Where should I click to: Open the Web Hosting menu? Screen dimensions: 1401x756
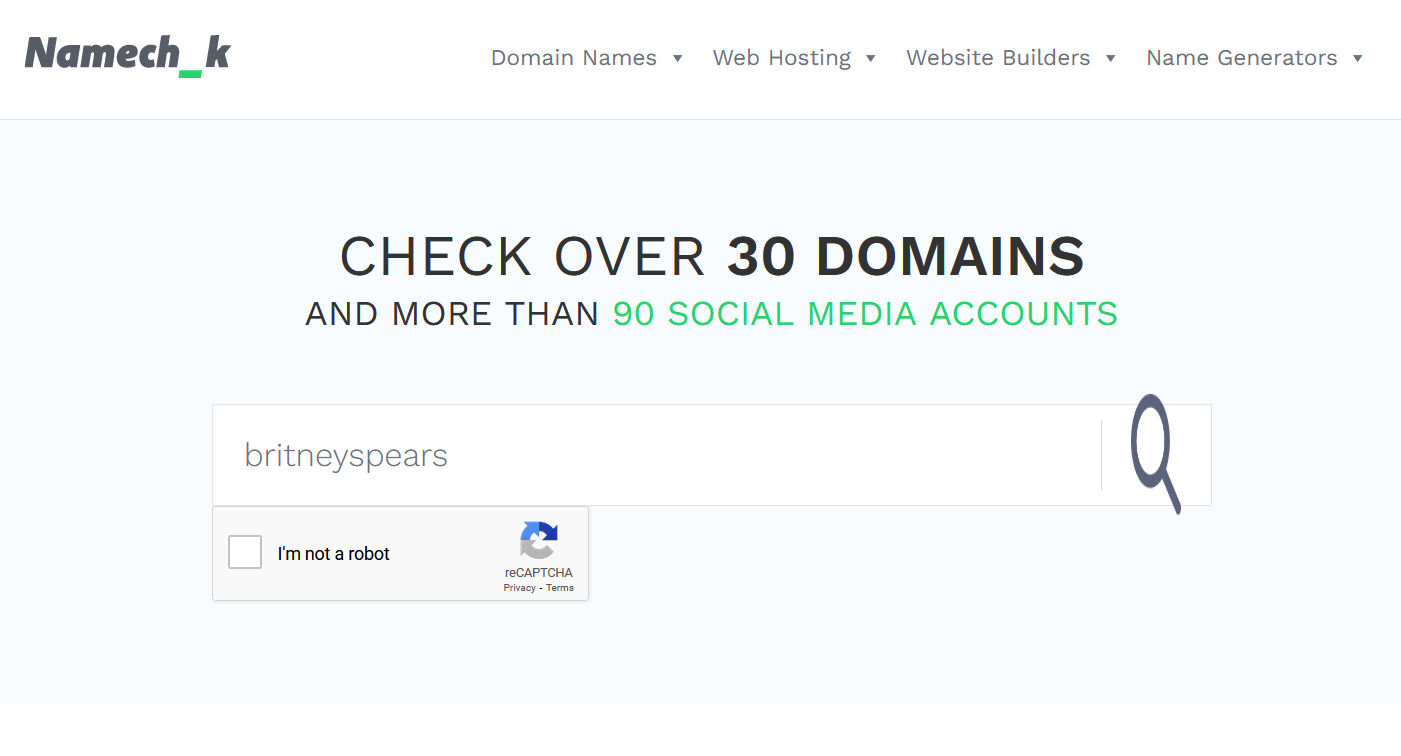pos(781,58)
